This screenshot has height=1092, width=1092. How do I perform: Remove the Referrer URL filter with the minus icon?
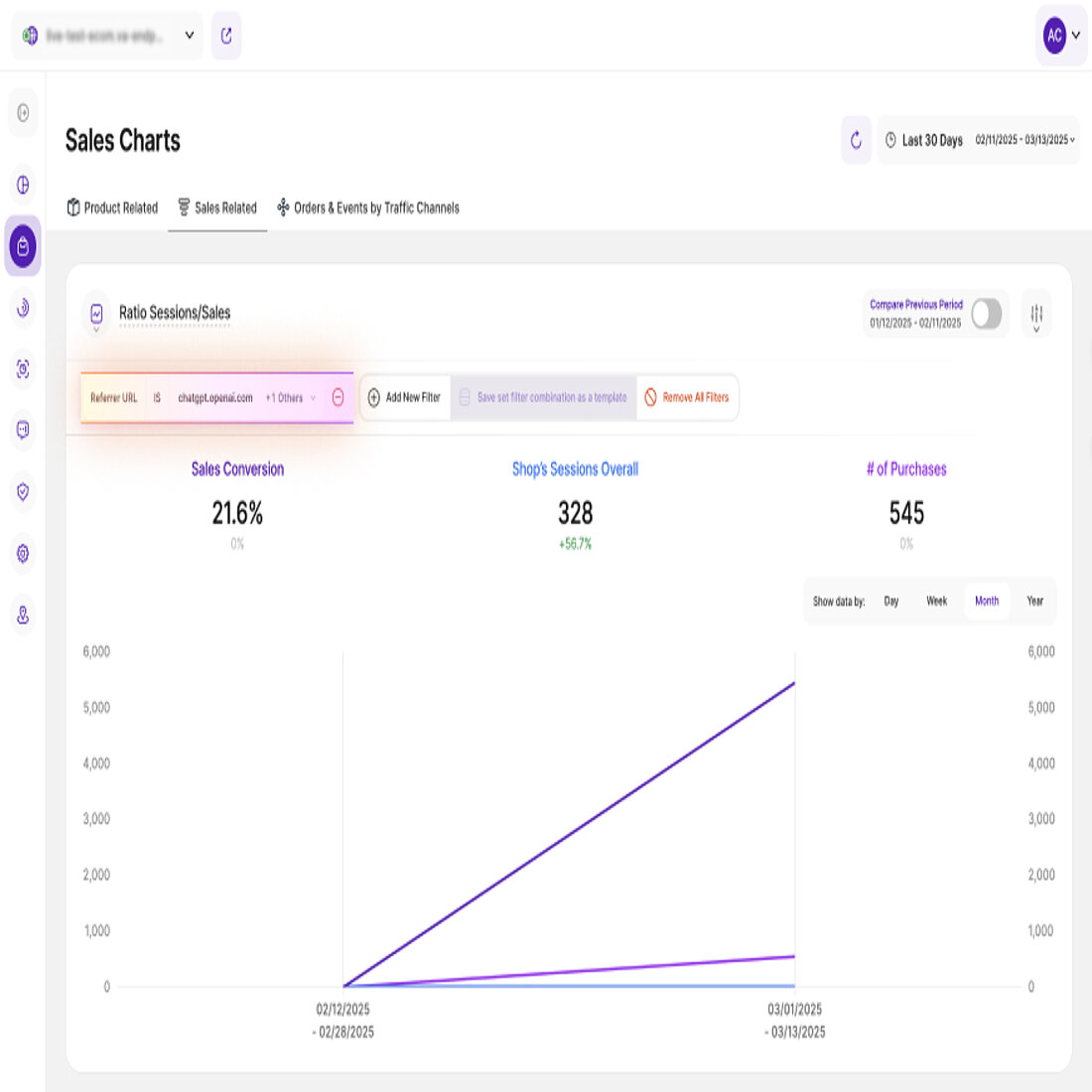click(x=338, y=397)
